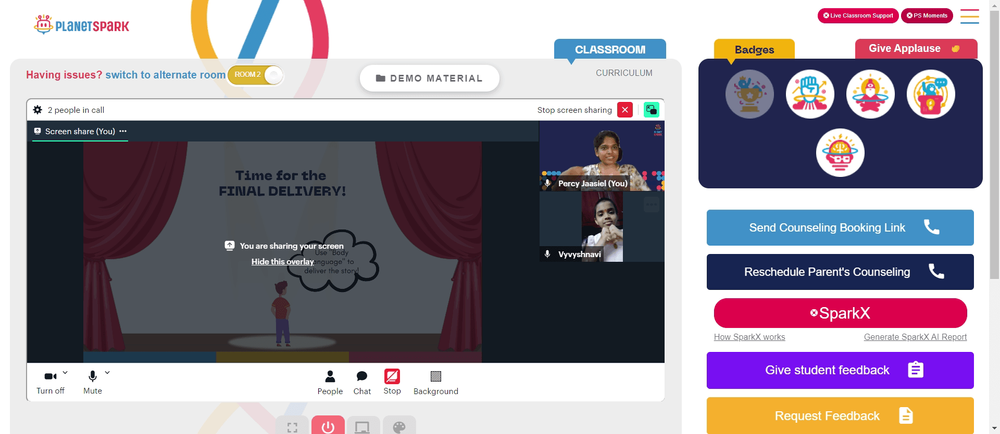Click the screen monitor button below video
The height and width of the screenshot is (434, 1000).
(363, 426)
